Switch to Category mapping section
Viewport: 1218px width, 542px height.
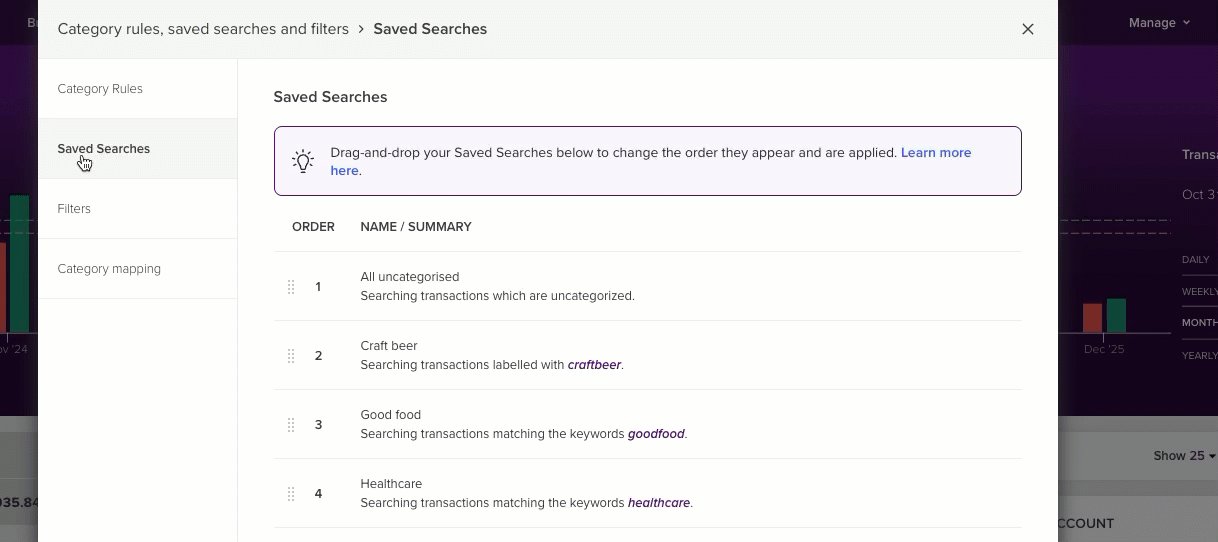[x=109, y=269]
